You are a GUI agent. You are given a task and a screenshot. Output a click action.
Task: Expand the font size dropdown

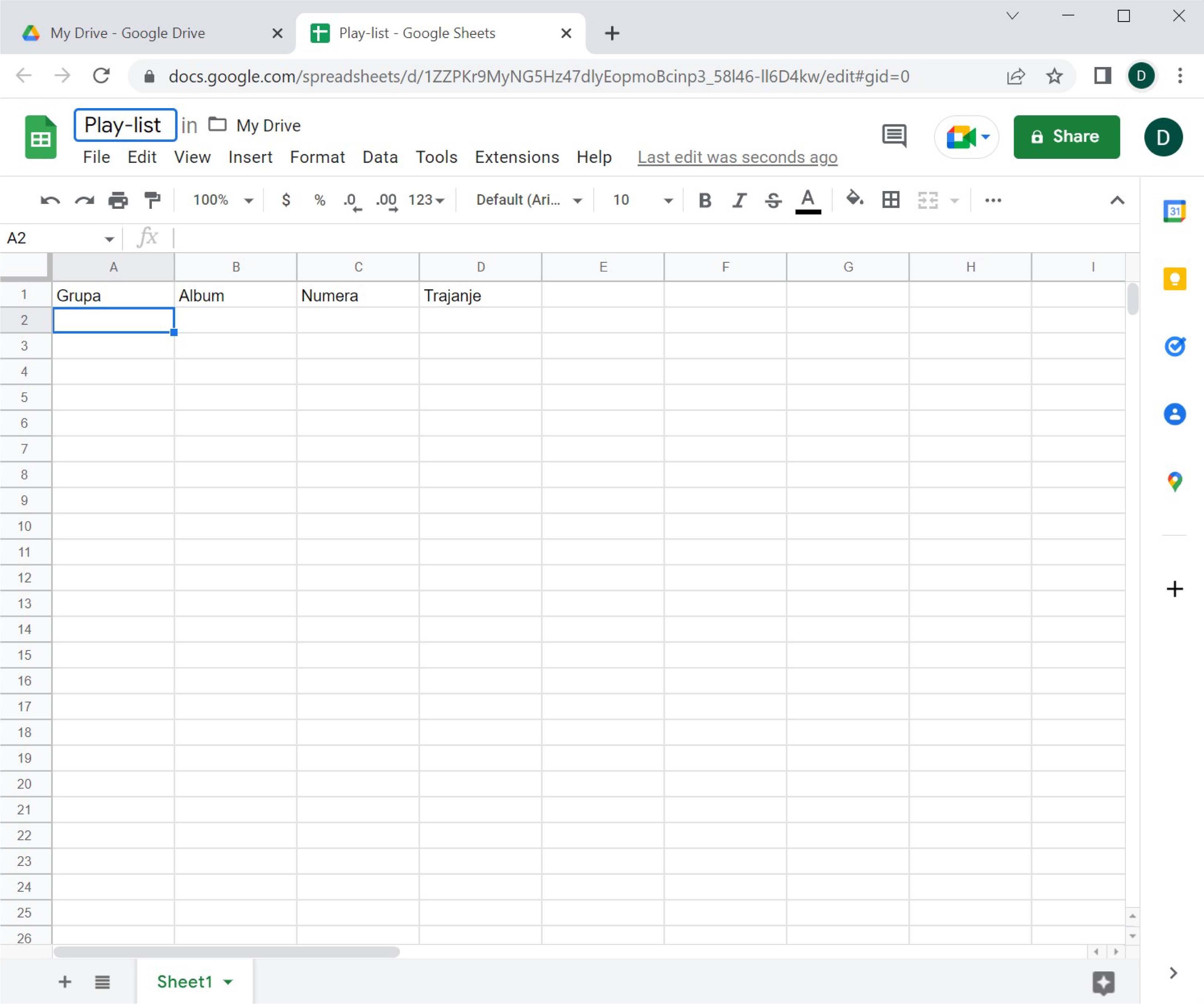pyautogui.click(x=668, y=200)
